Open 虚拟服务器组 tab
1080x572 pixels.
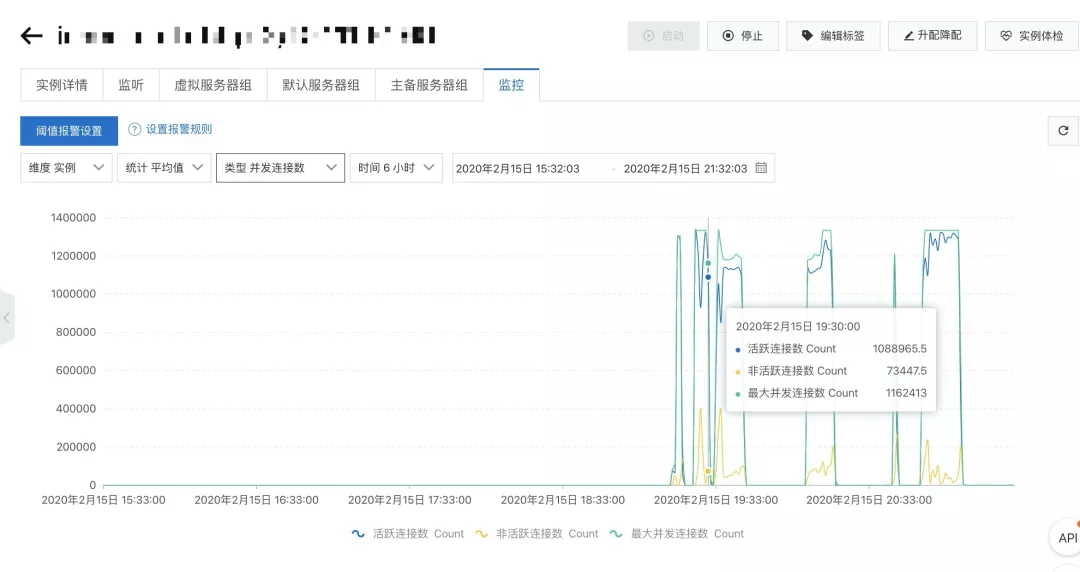(x=213, y=85)
